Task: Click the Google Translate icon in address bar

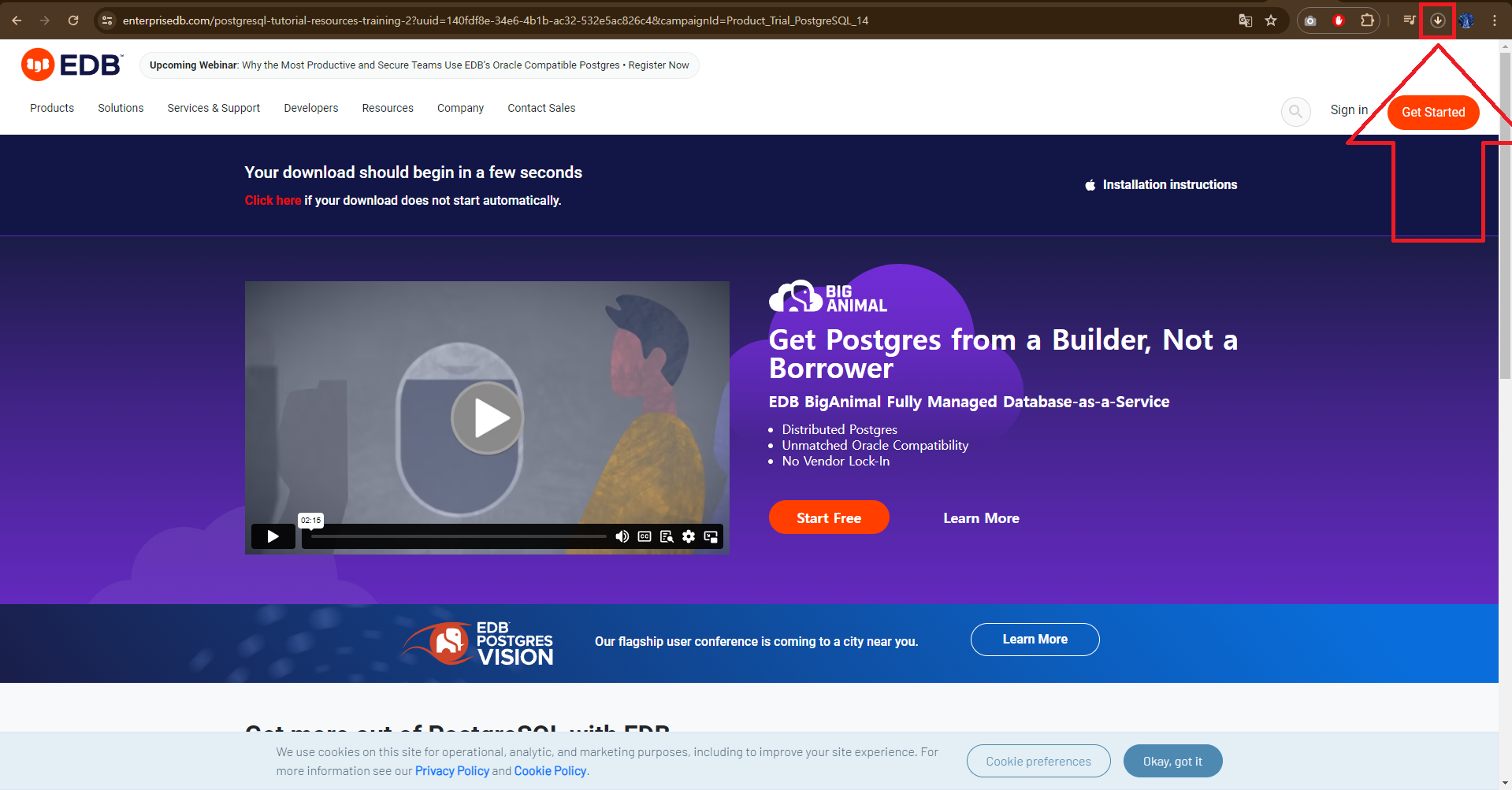Action: (1245, 20)
